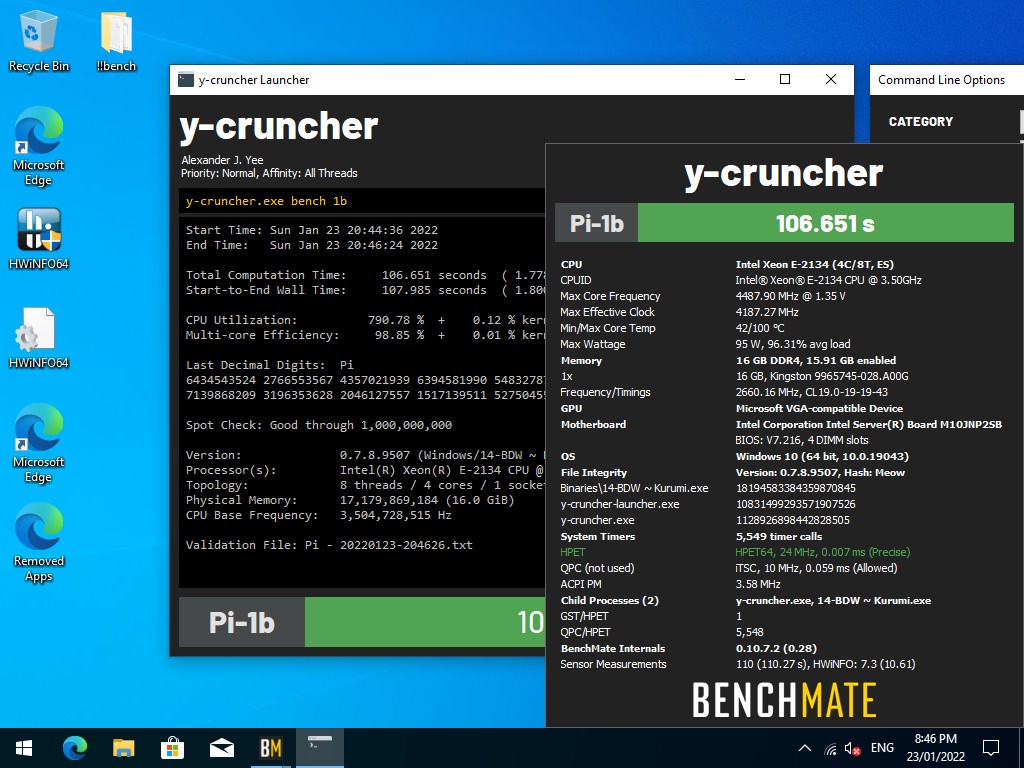Click the '95 W, 96.31% avg load' value
This screenshot has width=1024, height=768.
pyautogui.click(x=793, y=344)
